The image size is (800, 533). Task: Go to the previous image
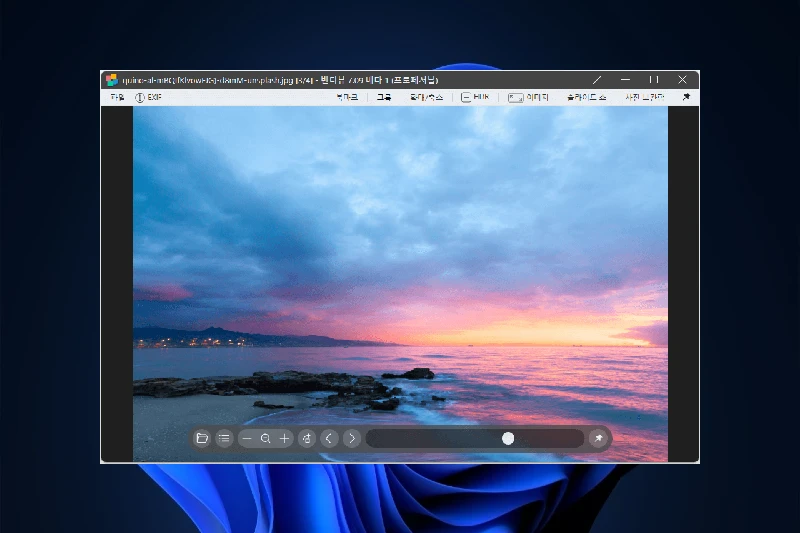[x=329, y=439]
